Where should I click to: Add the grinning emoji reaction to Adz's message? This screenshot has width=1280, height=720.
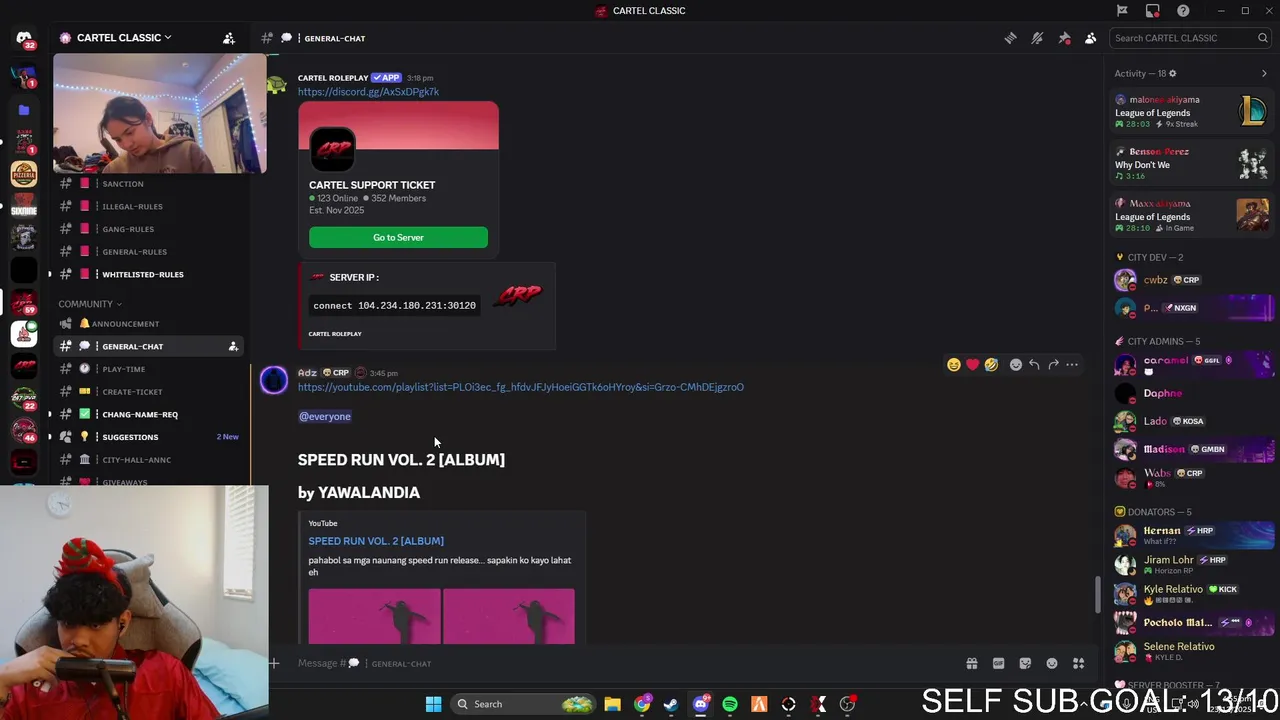coord(953,365)
